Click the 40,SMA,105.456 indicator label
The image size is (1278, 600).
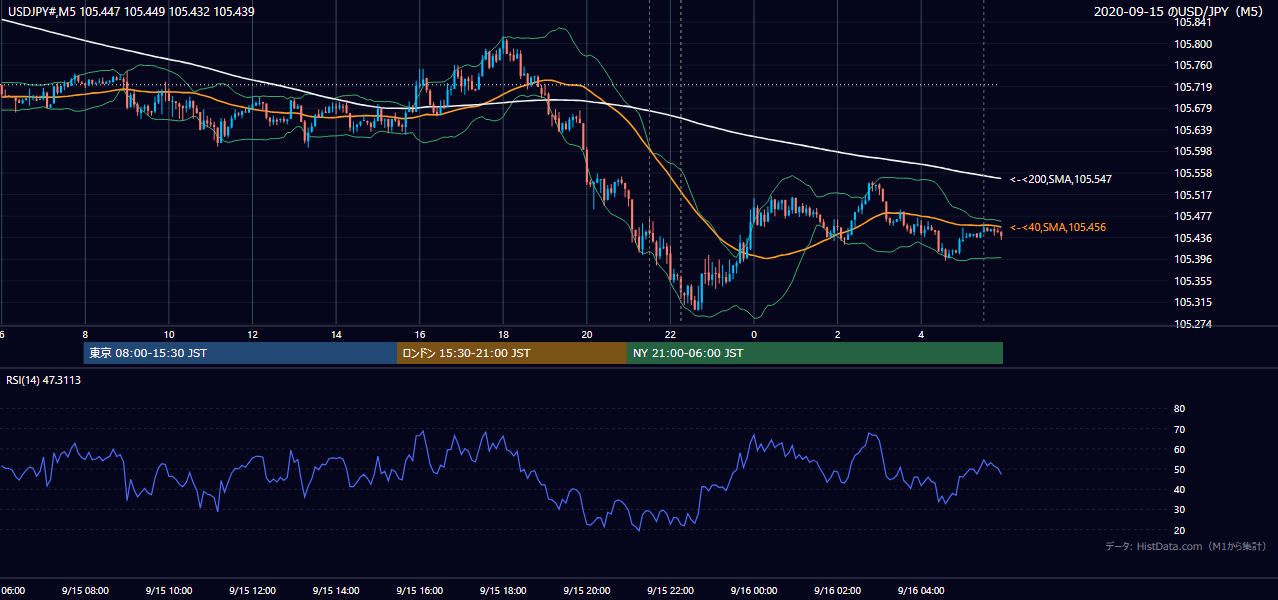[1057, 227]
